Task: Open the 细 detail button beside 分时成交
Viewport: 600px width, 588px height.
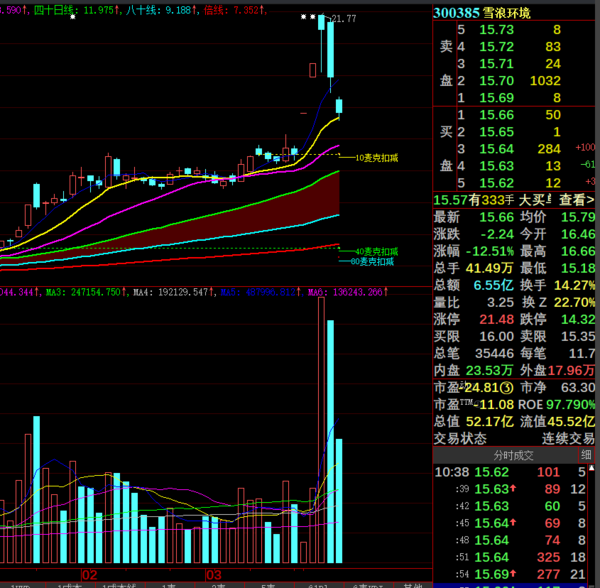Action: coord(586,455)
